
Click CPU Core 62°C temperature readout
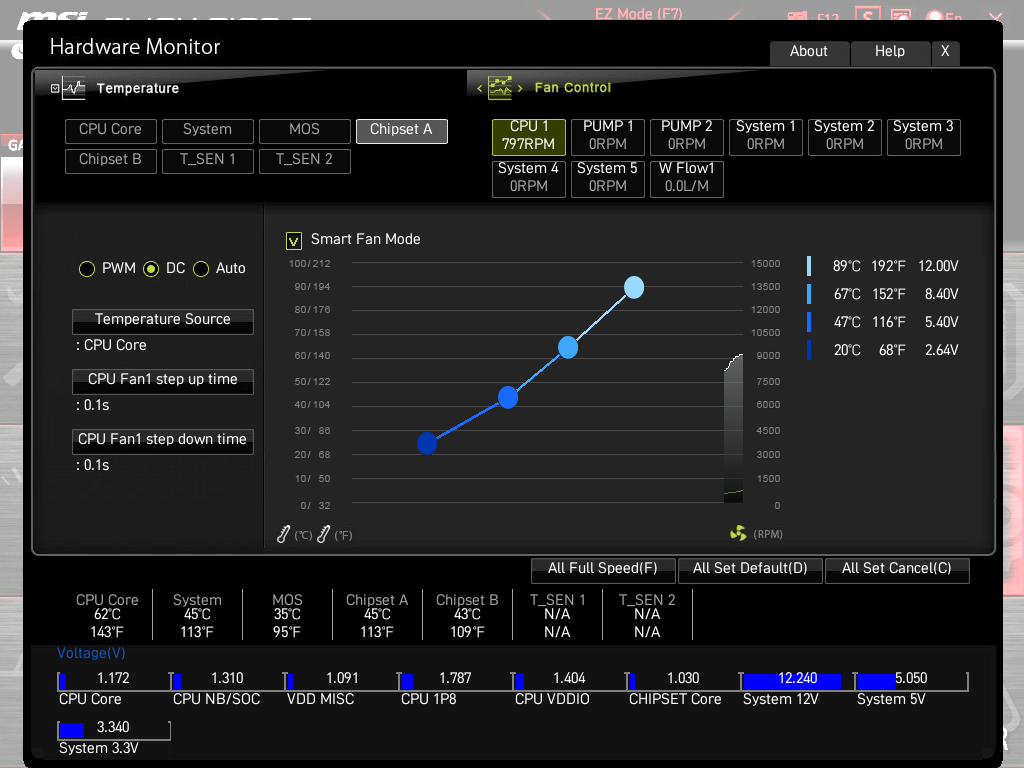click(x=107, y=615)
